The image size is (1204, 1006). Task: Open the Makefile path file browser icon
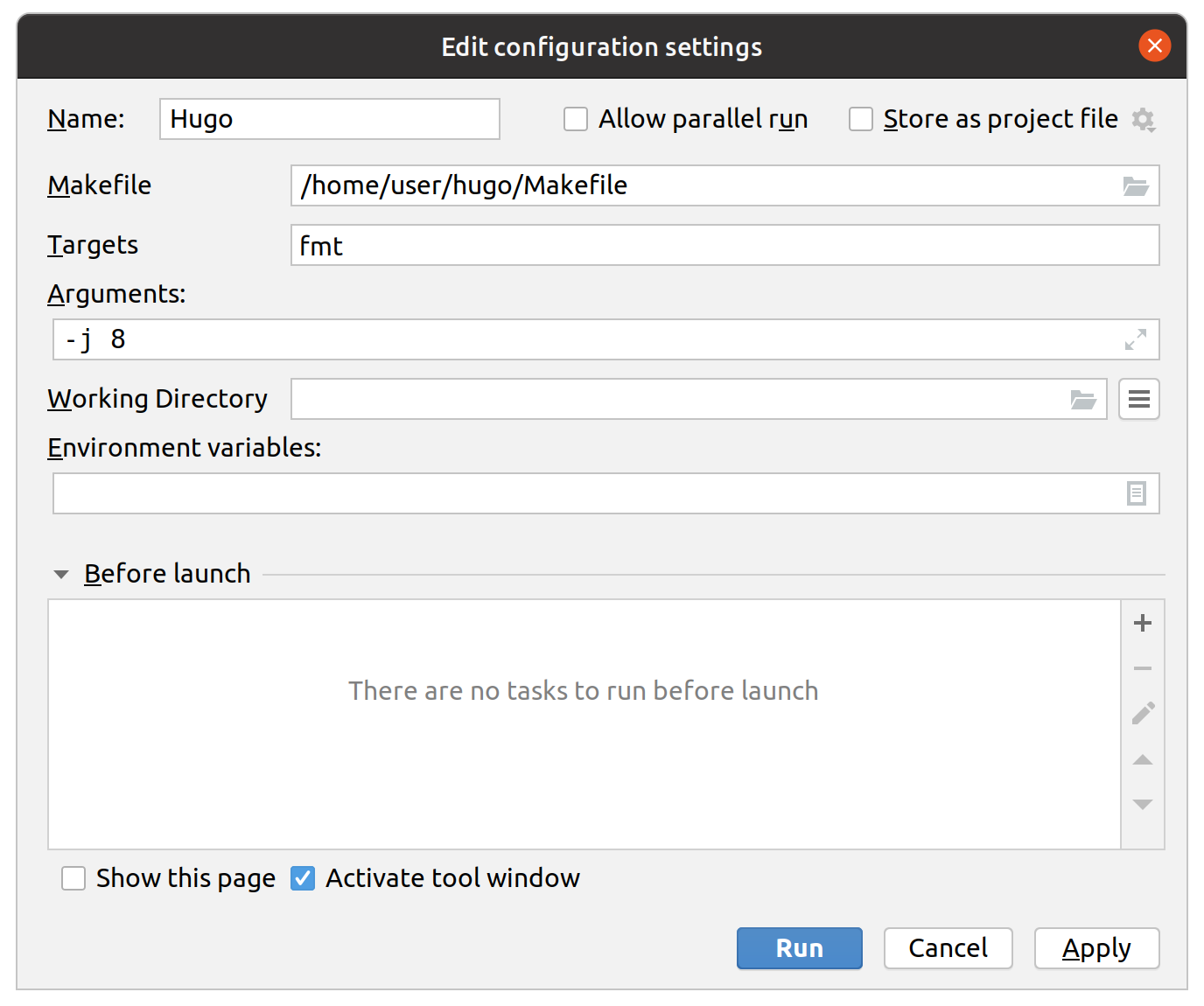(1136, 185)
